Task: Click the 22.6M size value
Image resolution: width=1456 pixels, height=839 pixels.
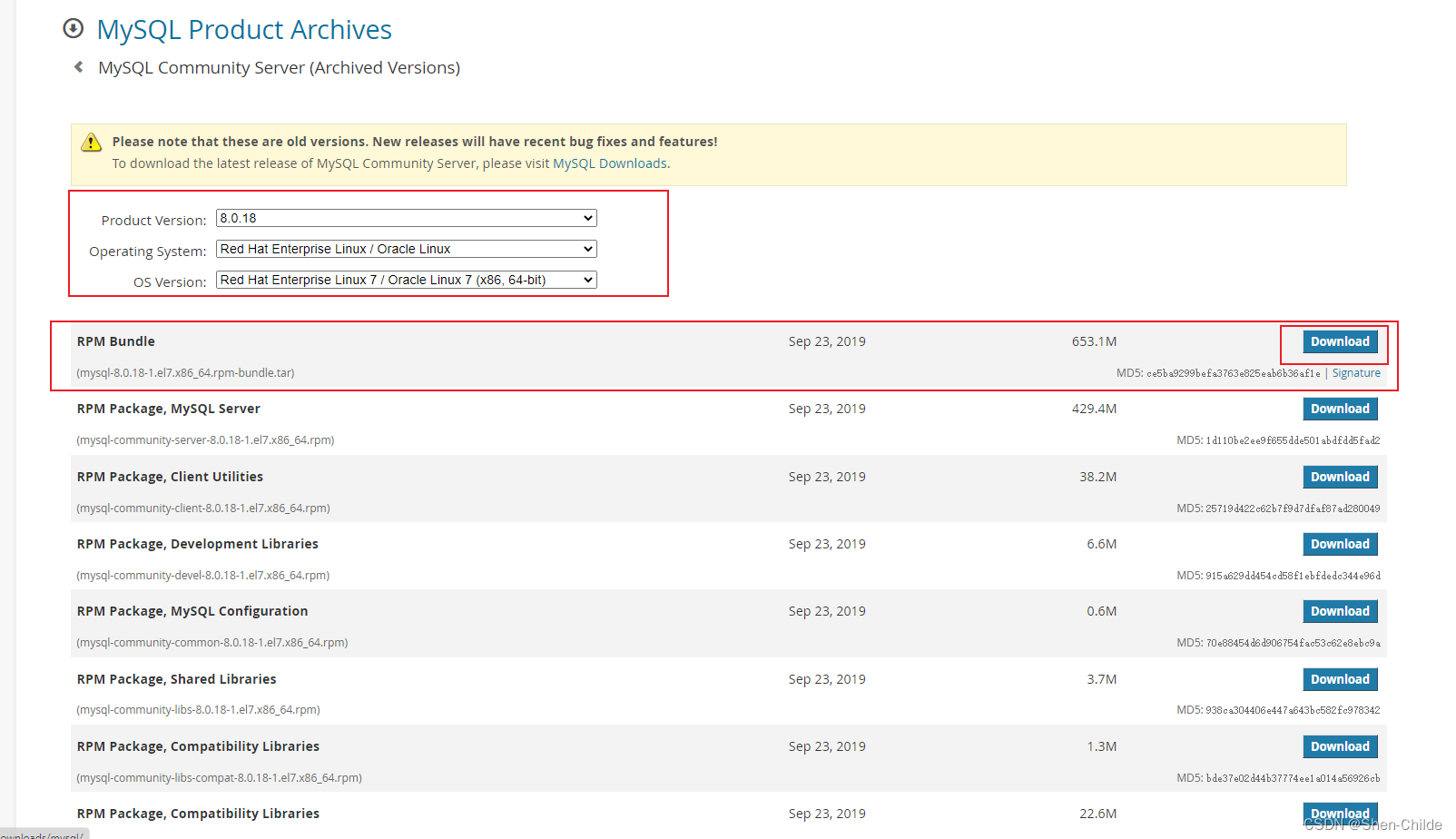Action: coord(1097,814)
